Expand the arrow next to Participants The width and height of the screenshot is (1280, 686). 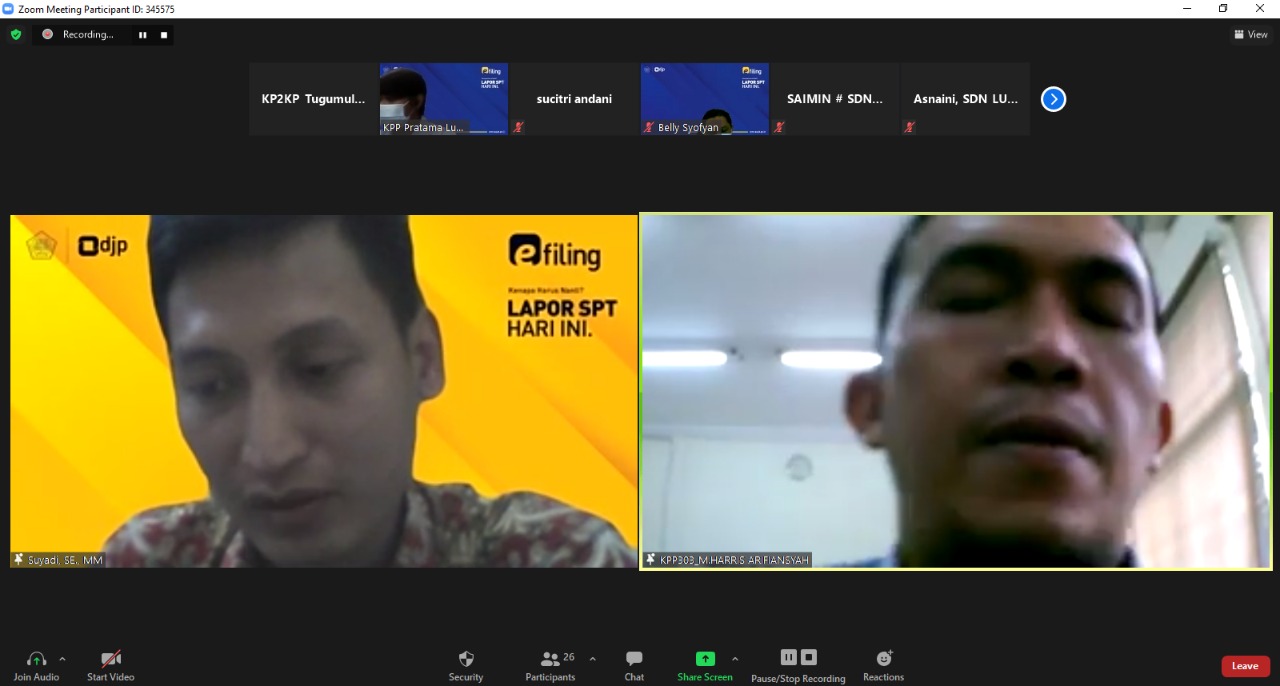click(592, 659)
